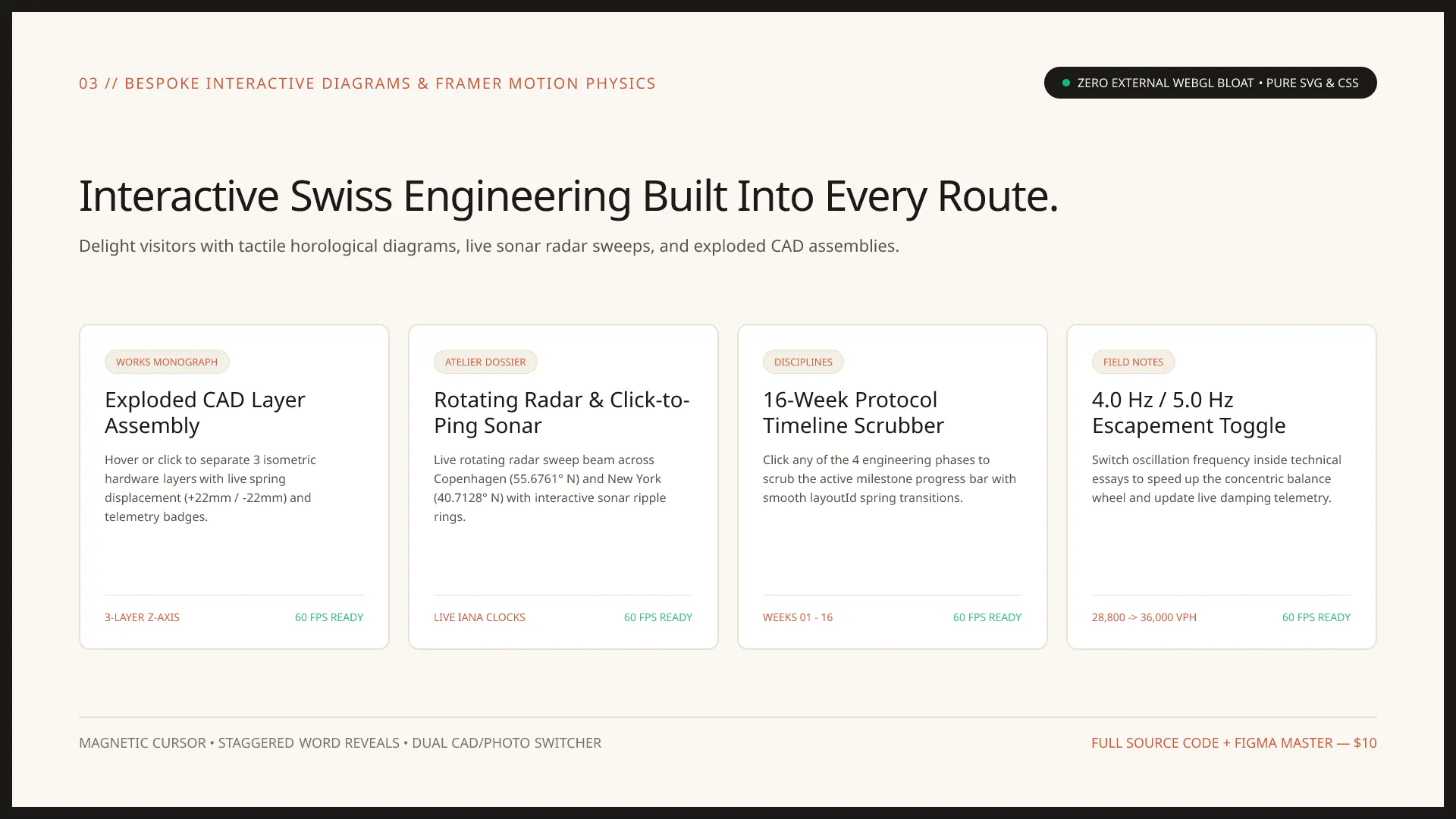Click the 'Hover or click to separate 3 isometric' description
The image size is (1456, 819).
pos(210,488)
